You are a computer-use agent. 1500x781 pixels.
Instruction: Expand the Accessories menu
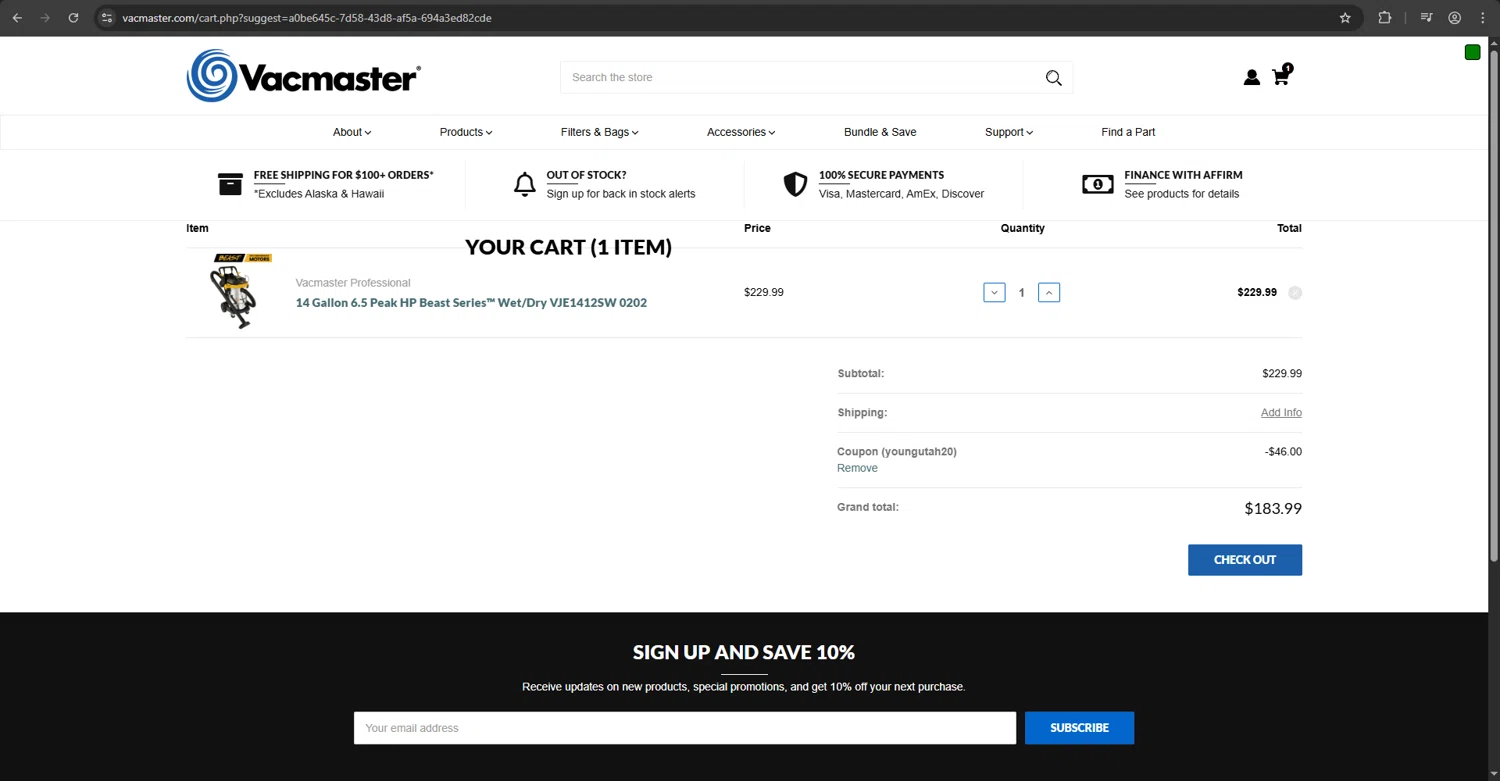741,132
